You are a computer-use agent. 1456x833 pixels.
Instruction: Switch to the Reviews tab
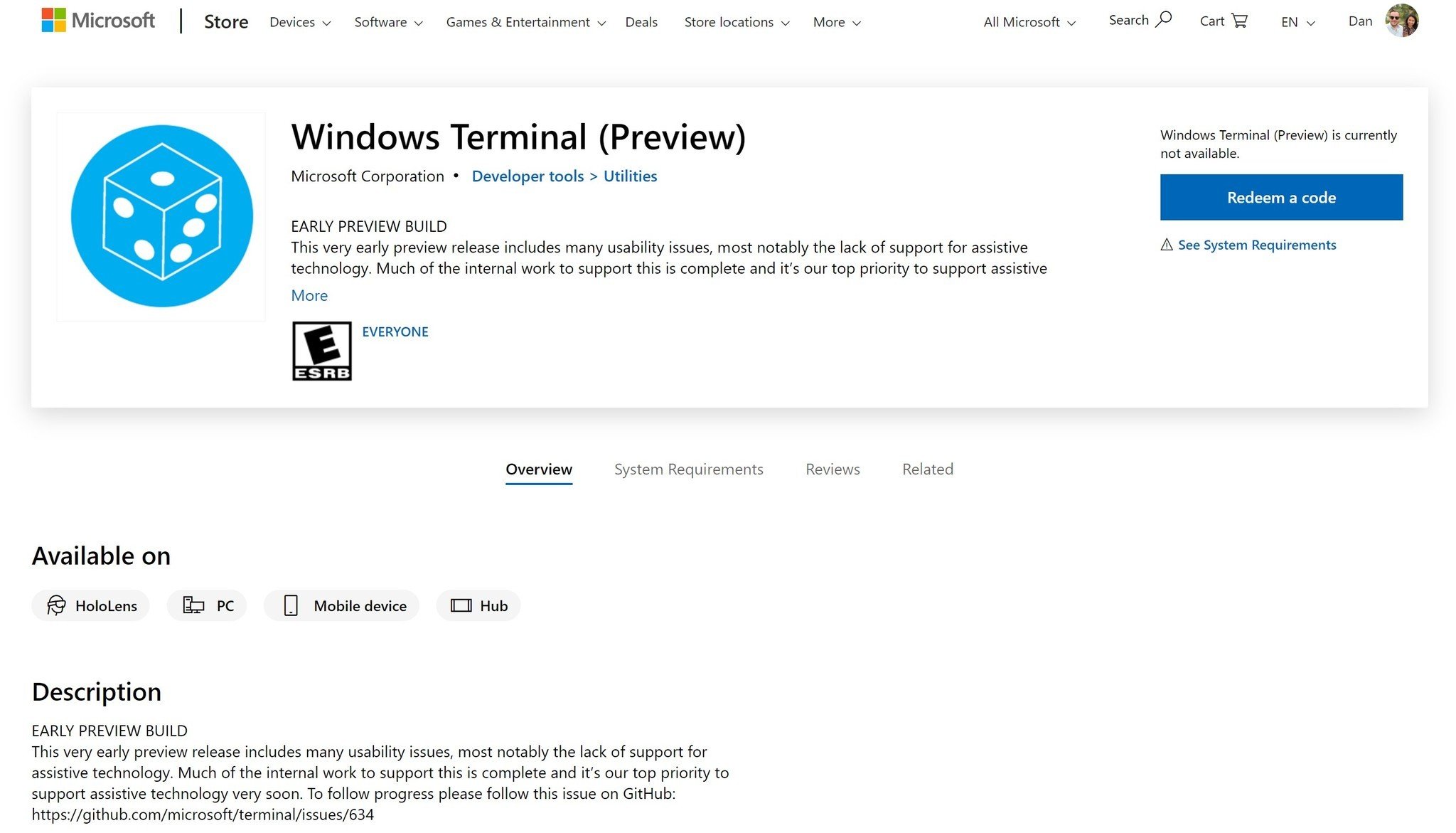coord(833,468)
